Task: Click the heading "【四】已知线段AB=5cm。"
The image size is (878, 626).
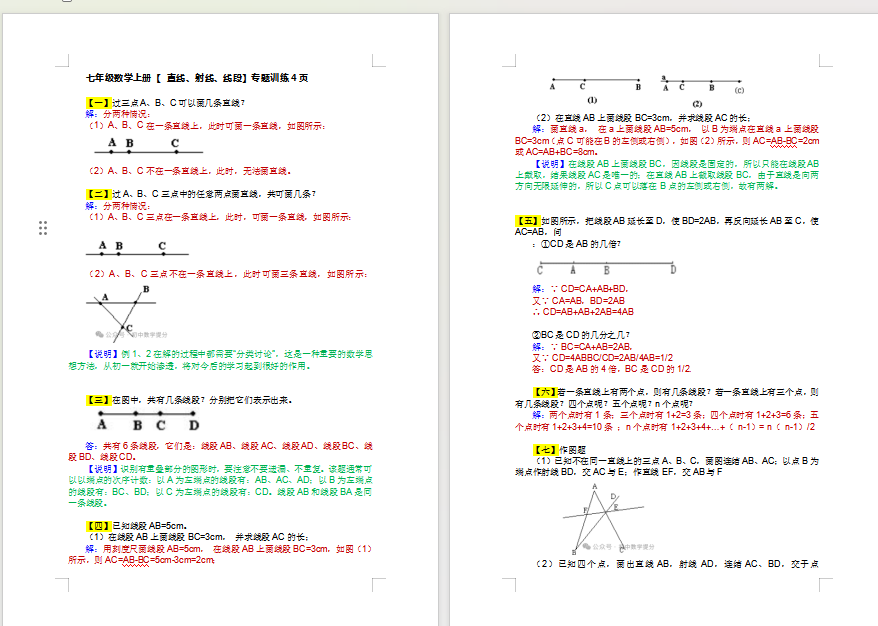Action: 137,525
